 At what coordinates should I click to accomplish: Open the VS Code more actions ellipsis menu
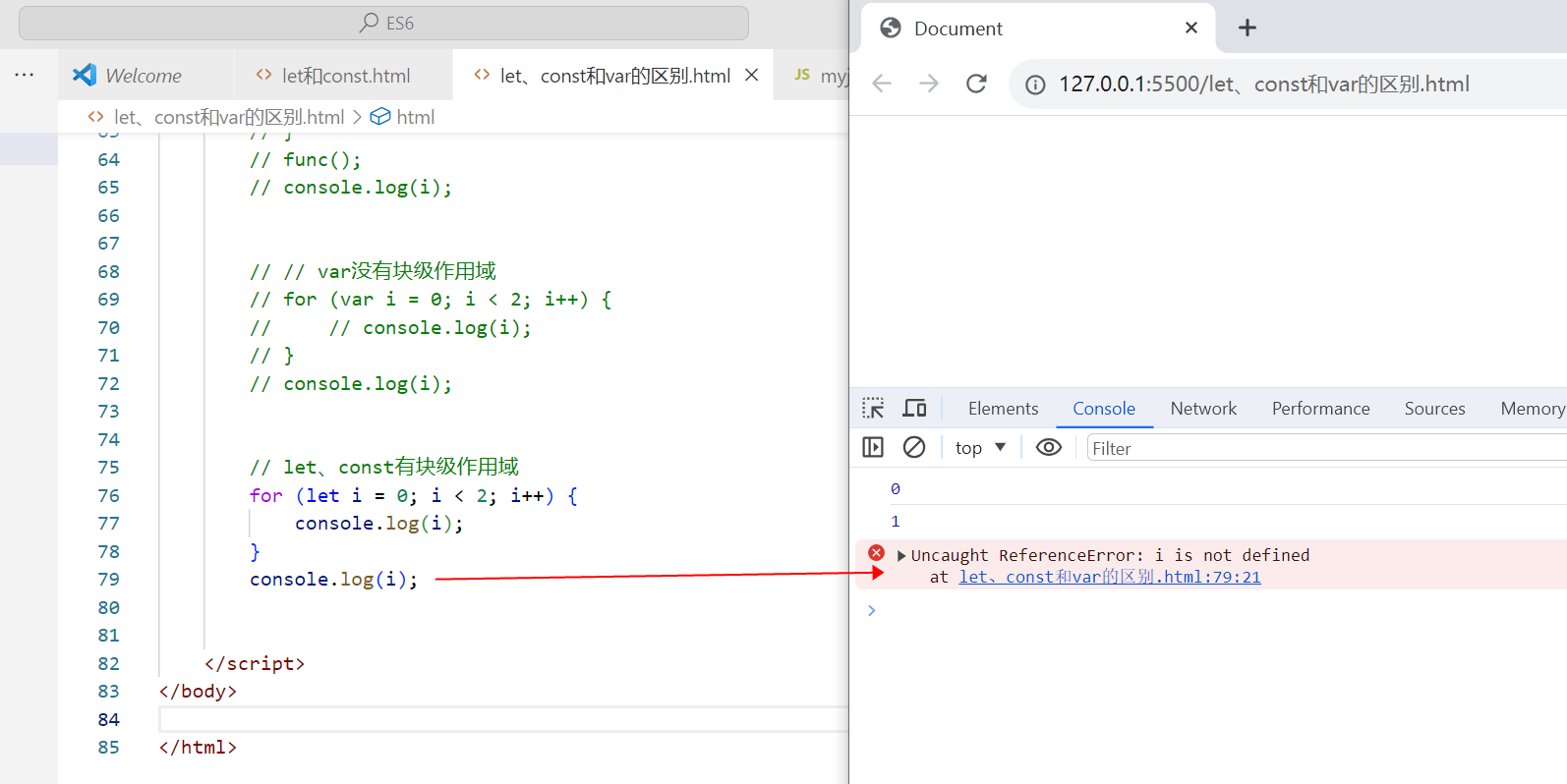coord(25,75)
